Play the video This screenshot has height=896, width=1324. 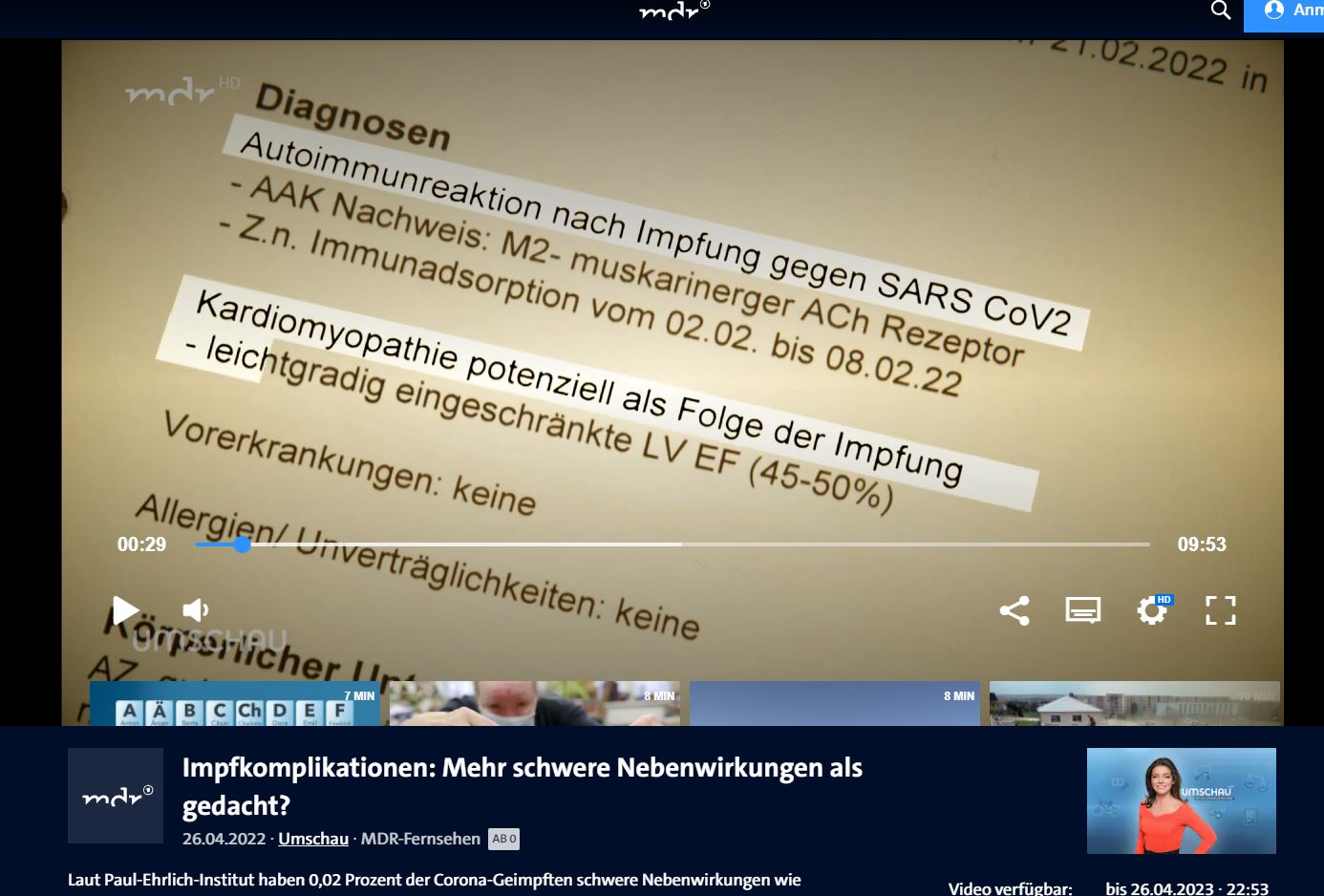tap(125, 610)
